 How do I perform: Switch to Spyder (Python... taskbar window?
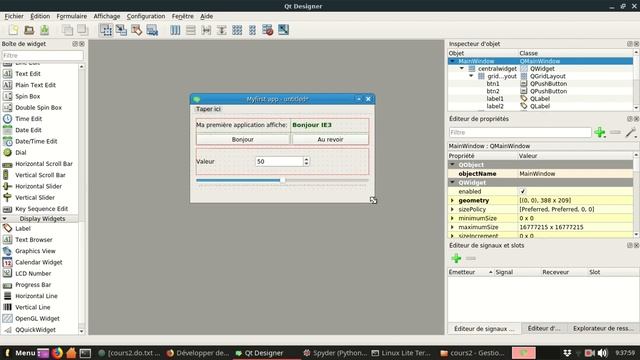pos(335,353)
